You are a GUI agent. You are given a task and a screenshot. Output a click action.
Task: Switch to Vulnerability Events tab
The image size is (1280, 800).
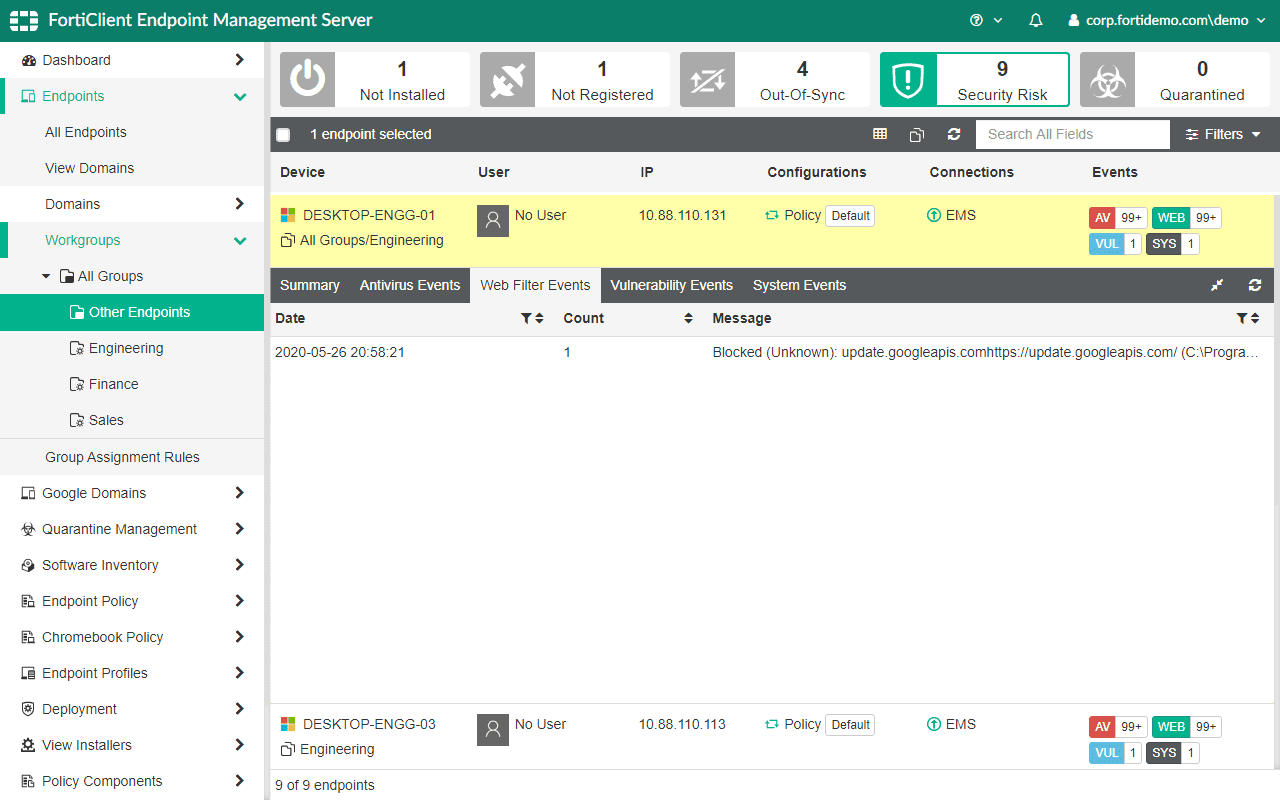pyautogui.click(x=672, y=285)
